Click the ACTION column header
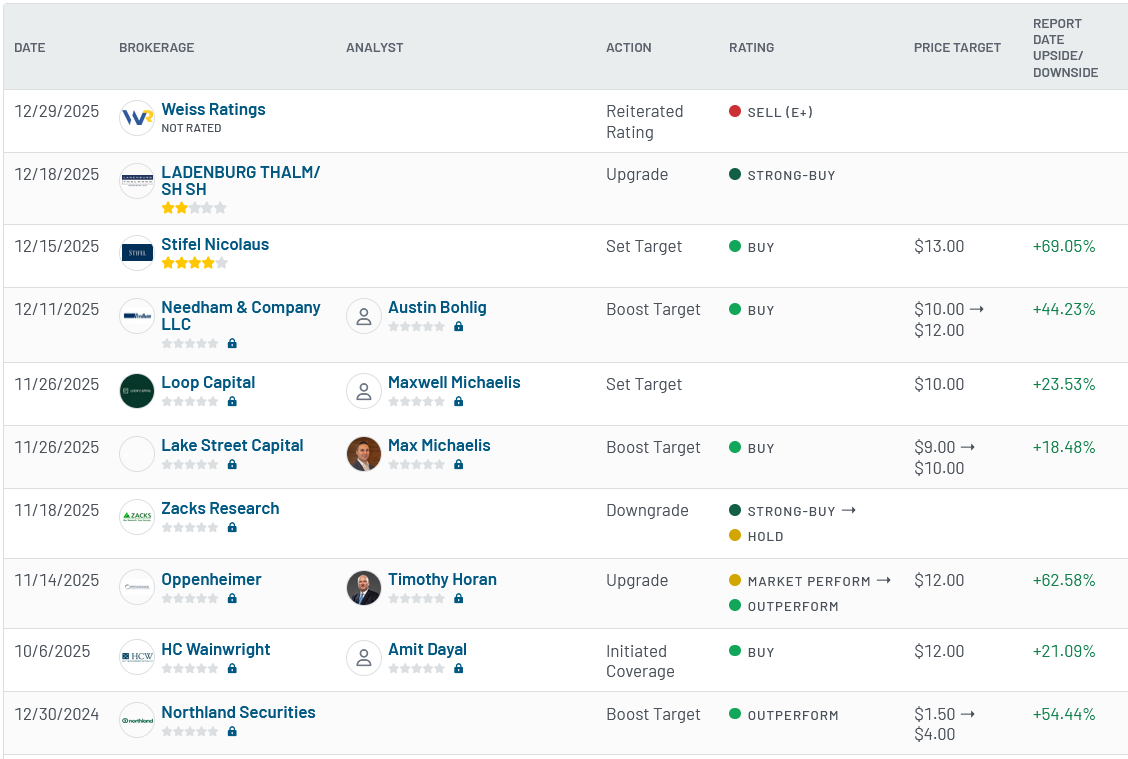The image size is (1128, 759). tap(629, 47)
